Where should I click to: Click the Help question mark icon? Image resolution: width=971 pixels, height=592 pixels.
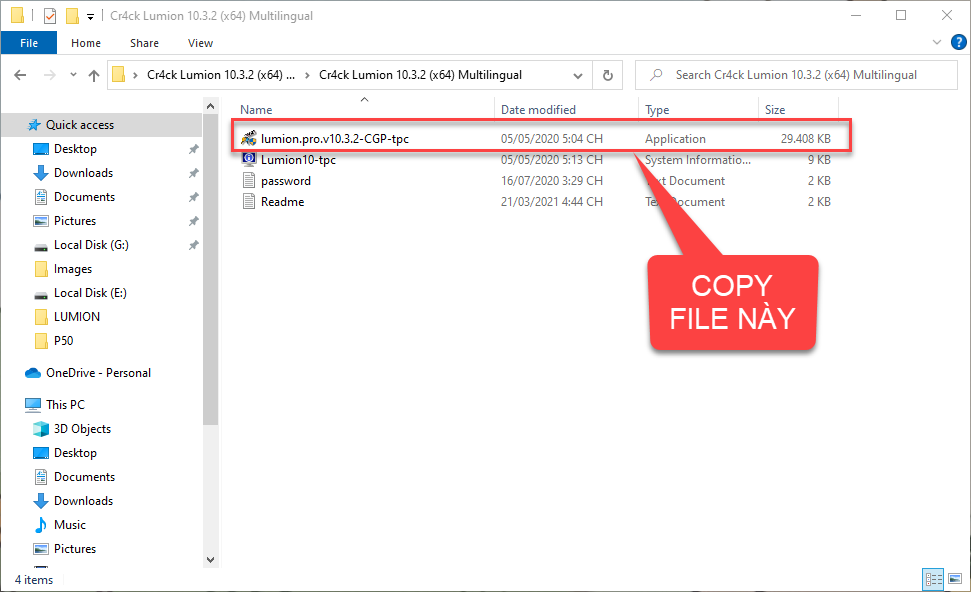(954, 43)
